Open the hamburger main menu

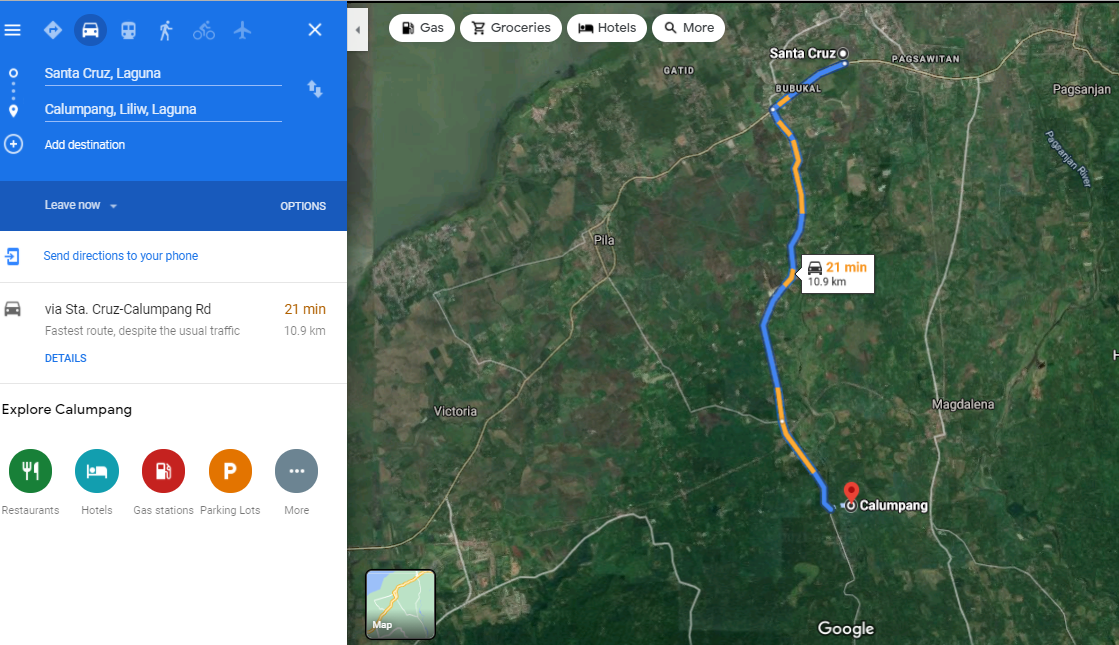13,30
